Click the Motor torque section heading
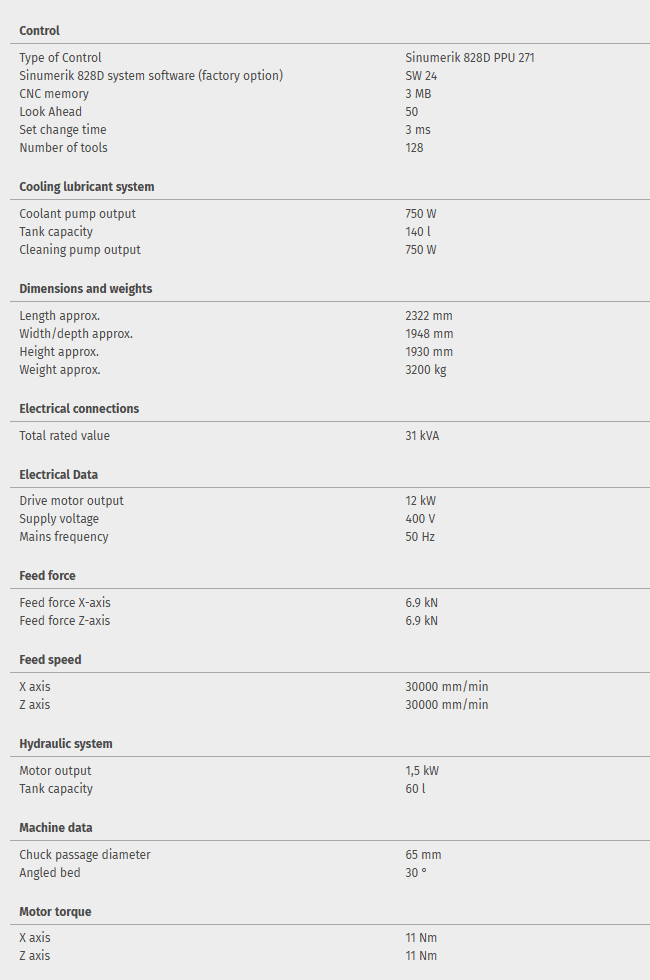This screenshot has height=980, width=650. pyautogui.click(x=55, y=912)
